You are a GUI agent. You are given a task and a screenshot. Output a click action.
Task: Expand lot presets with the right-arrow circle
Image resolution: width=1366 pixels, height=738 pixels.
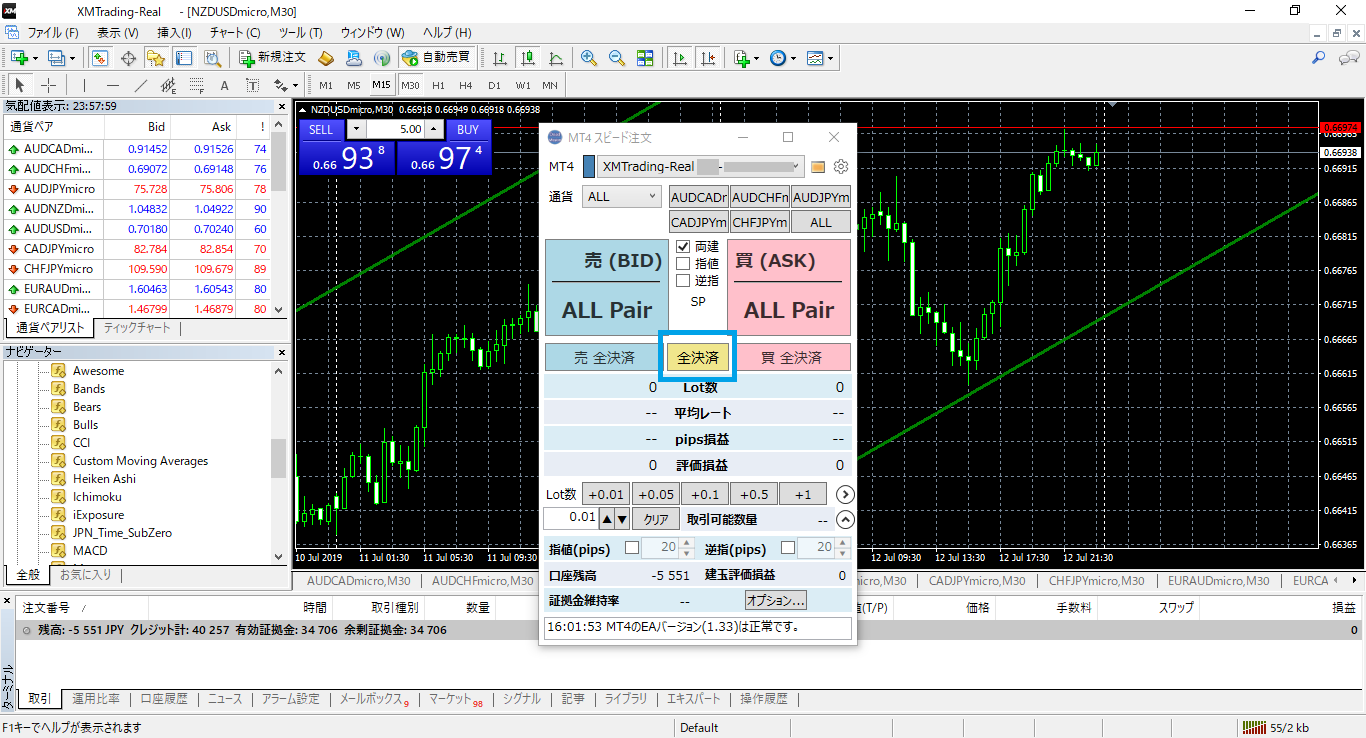845,494
